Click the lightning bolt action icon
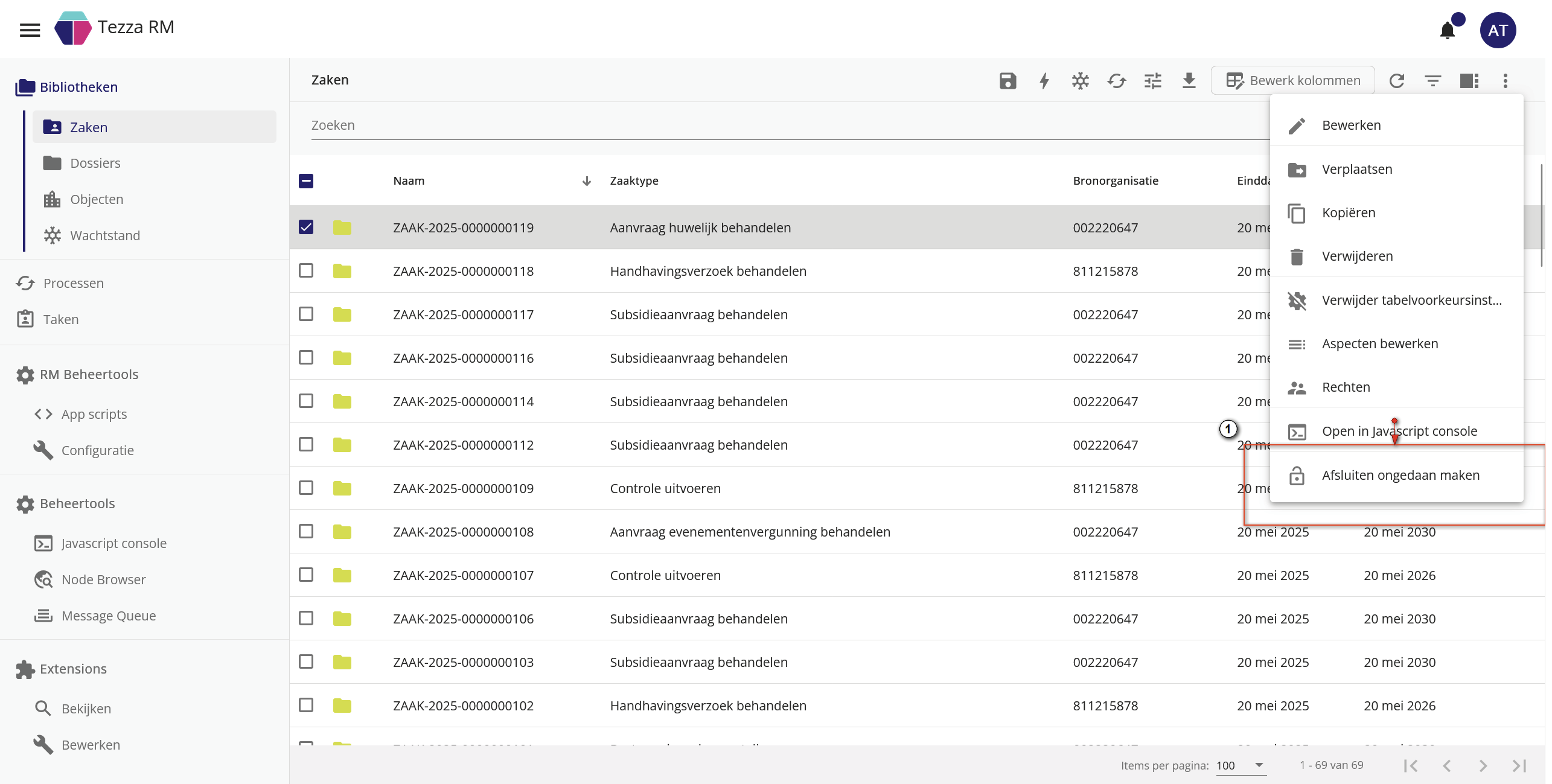The height and width of the screenshot is (784, 1552). [1044, 80]
